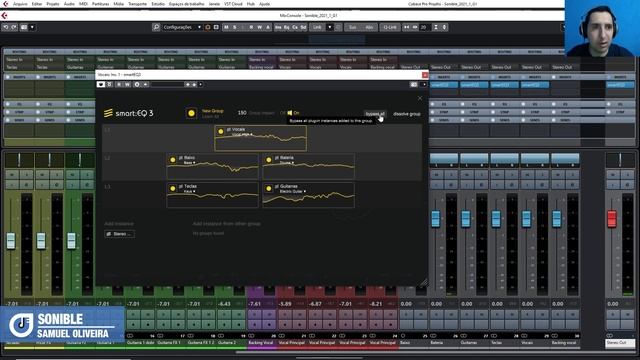This screenshot has height=360, width=640.
Task: Click the Abs button in toolbar
Action: (369, 27)
